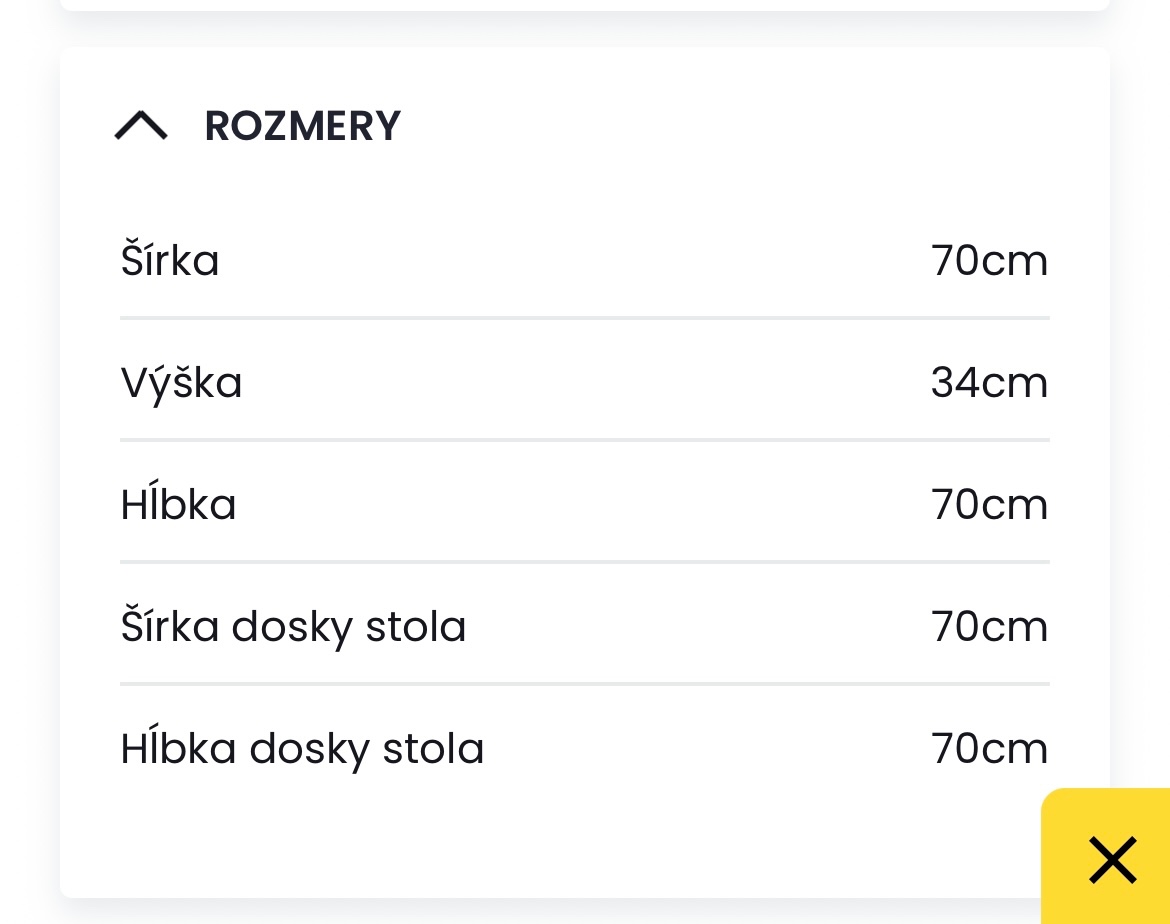Select the ROZMERY heading

coord(302,126)
